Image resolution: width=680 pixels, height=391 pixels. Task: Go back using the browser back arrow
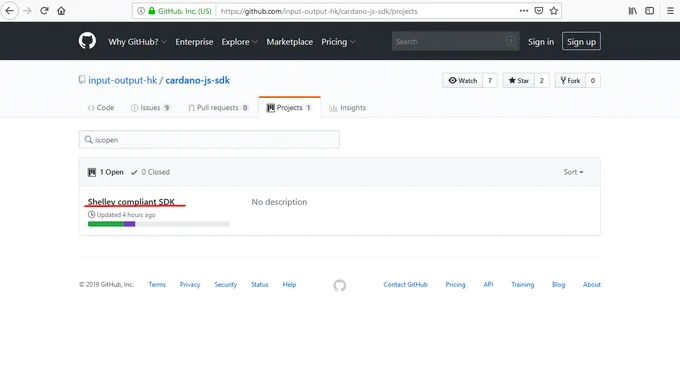tap(10, 11)
